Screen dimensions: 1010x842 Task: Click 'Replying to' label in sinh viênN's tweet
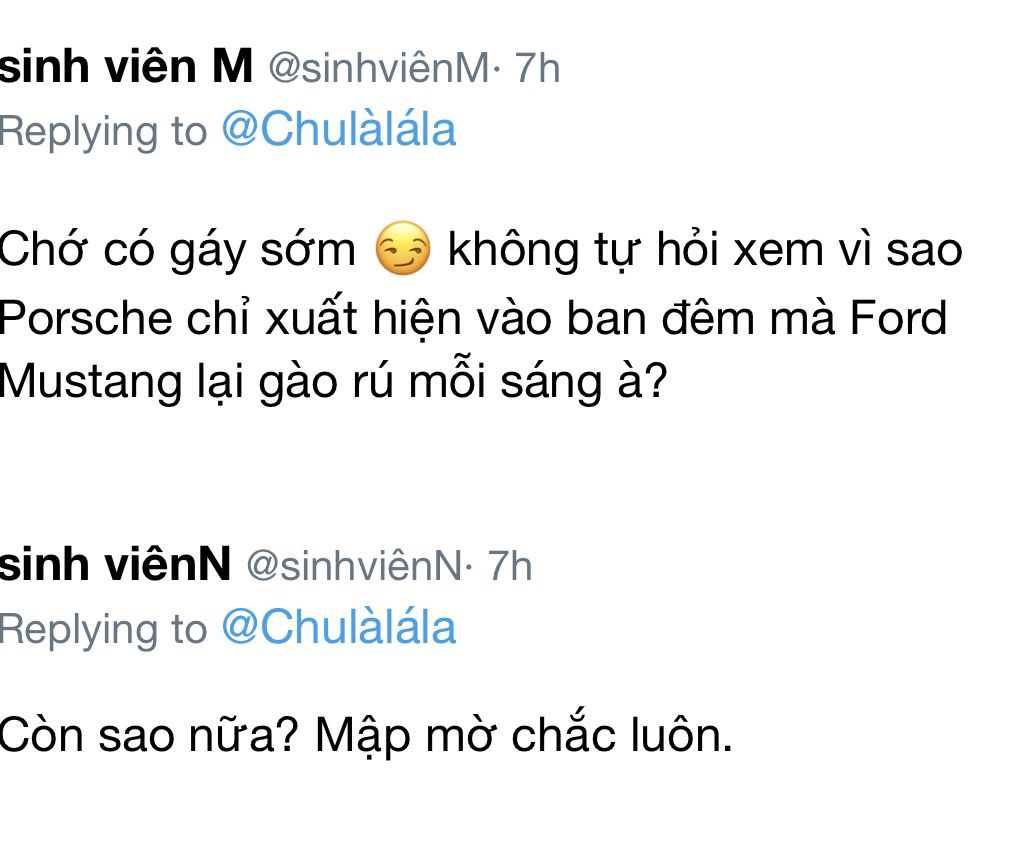coord(104,629)
